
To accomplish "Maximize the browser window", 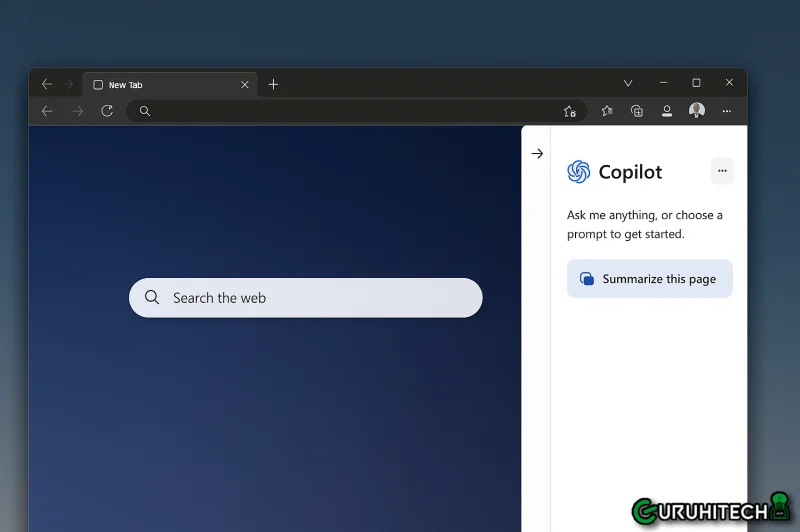I will point(696,83).
